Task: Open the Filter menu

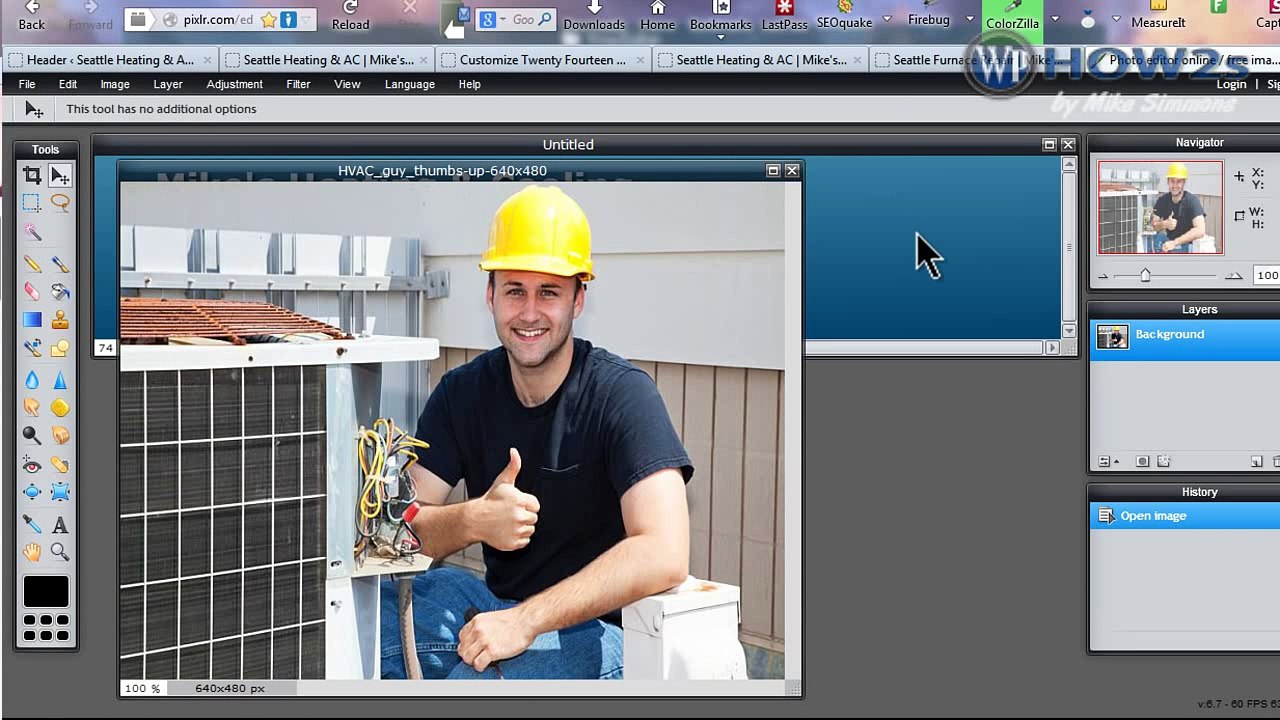Action: (298, 84)
